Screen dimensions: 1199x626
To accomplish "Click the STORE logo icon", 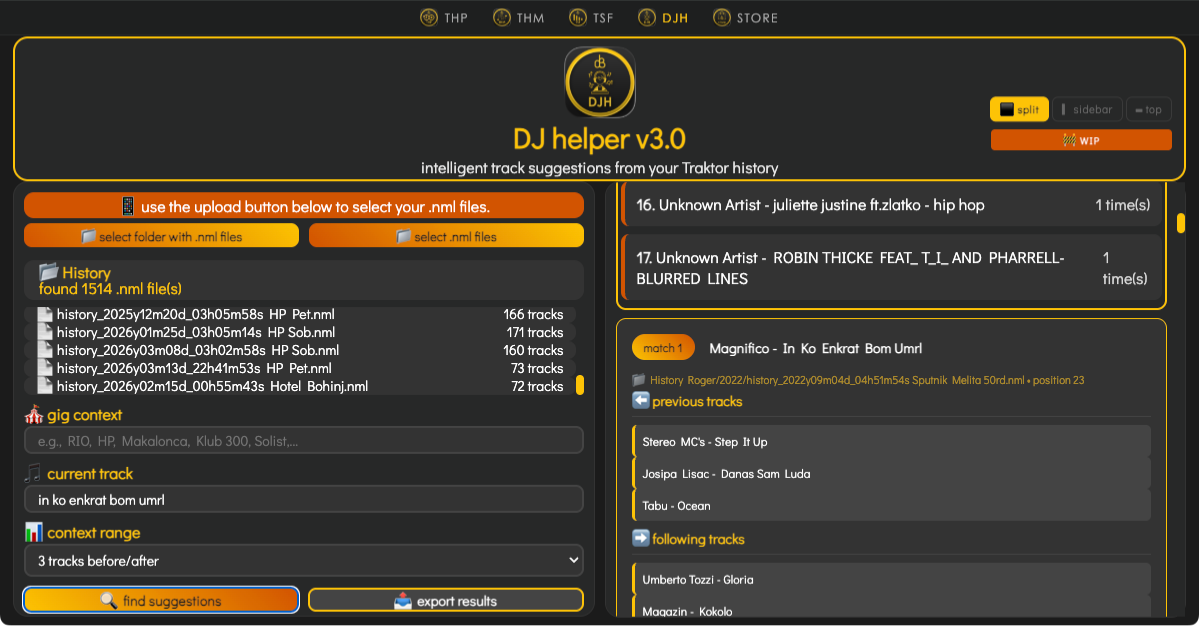I will [x=722, y=18].
